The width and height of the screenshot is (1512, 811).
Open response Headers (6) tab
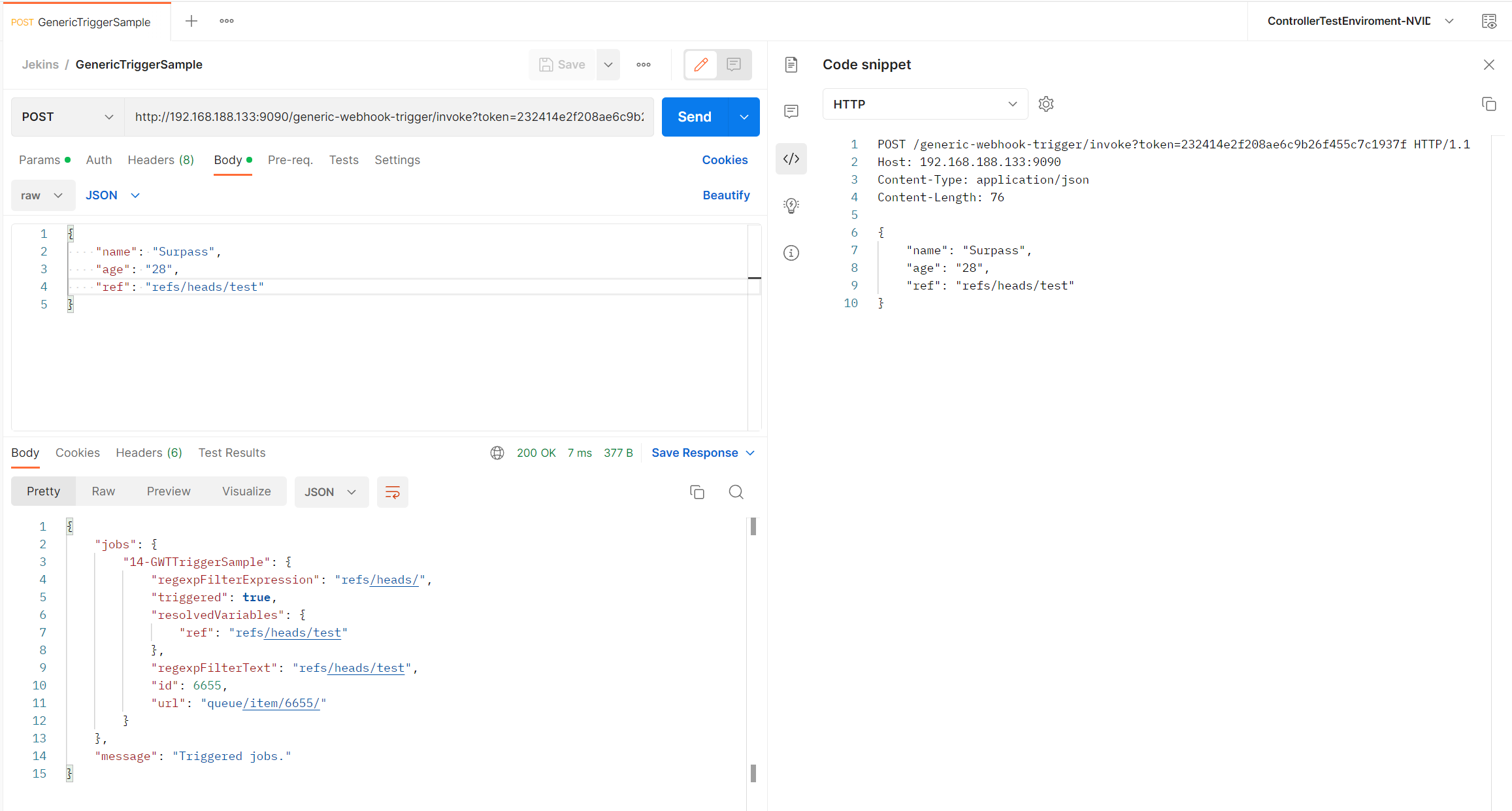coord(149,453)
